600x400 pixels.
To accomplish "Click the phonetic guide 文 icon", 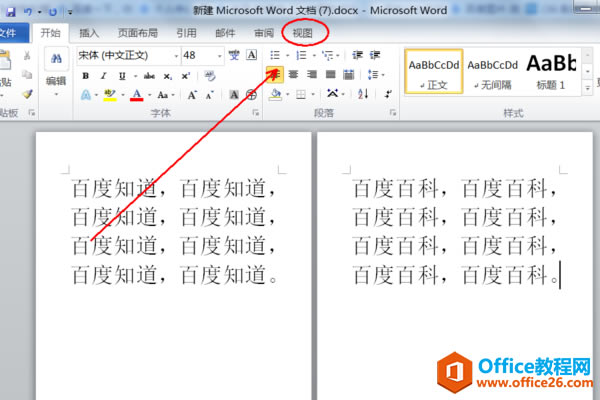I will click(x=234, y=56).
